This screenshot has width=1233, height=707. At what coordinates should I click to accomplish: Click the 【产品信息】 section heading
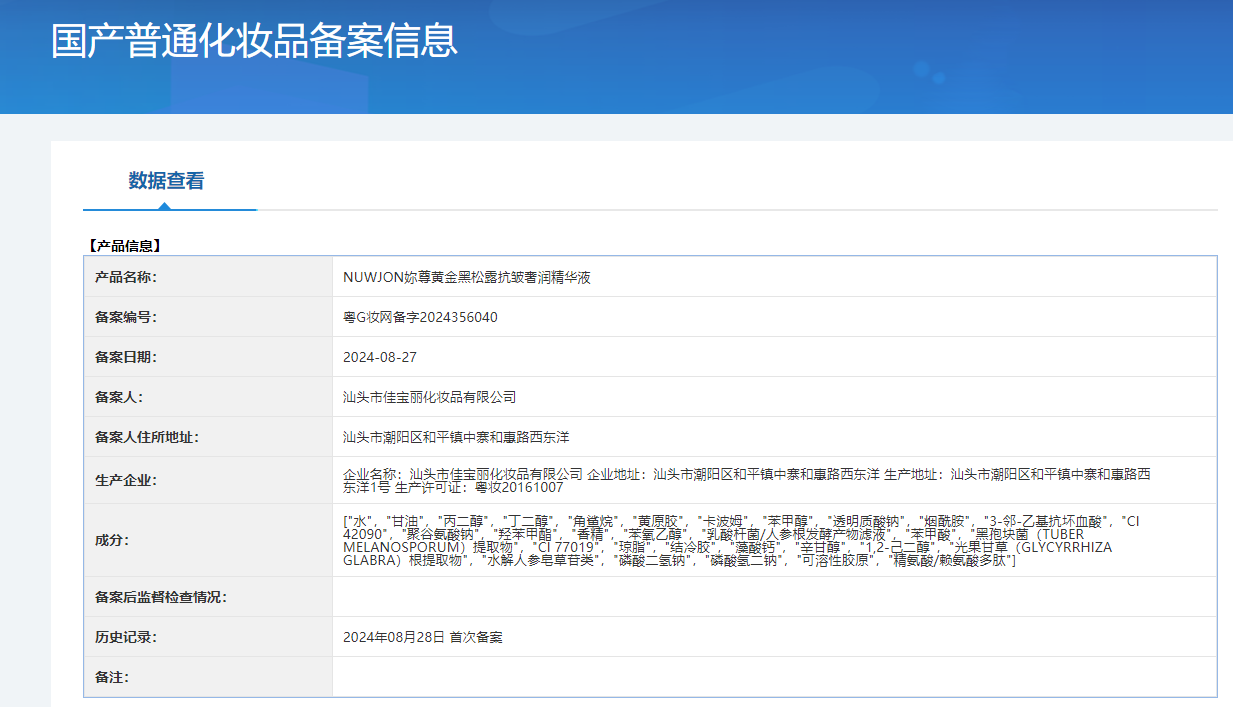[x=124, y=246]
